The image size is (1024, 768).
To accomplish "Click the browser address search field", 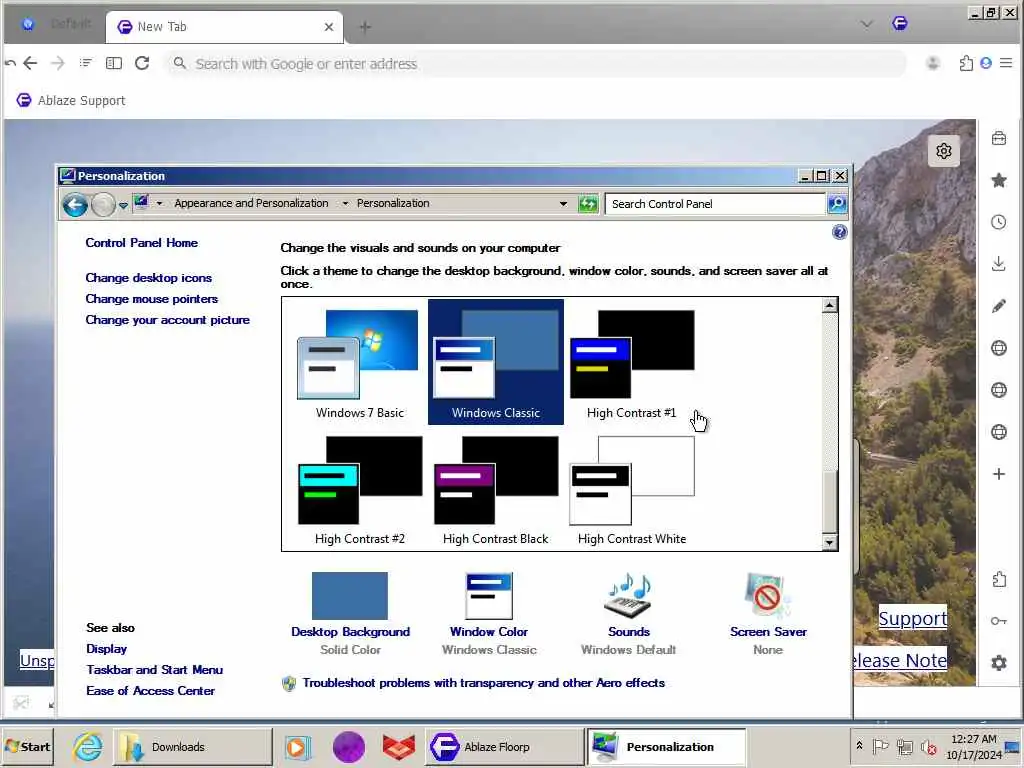I will [x=536, y=63].
